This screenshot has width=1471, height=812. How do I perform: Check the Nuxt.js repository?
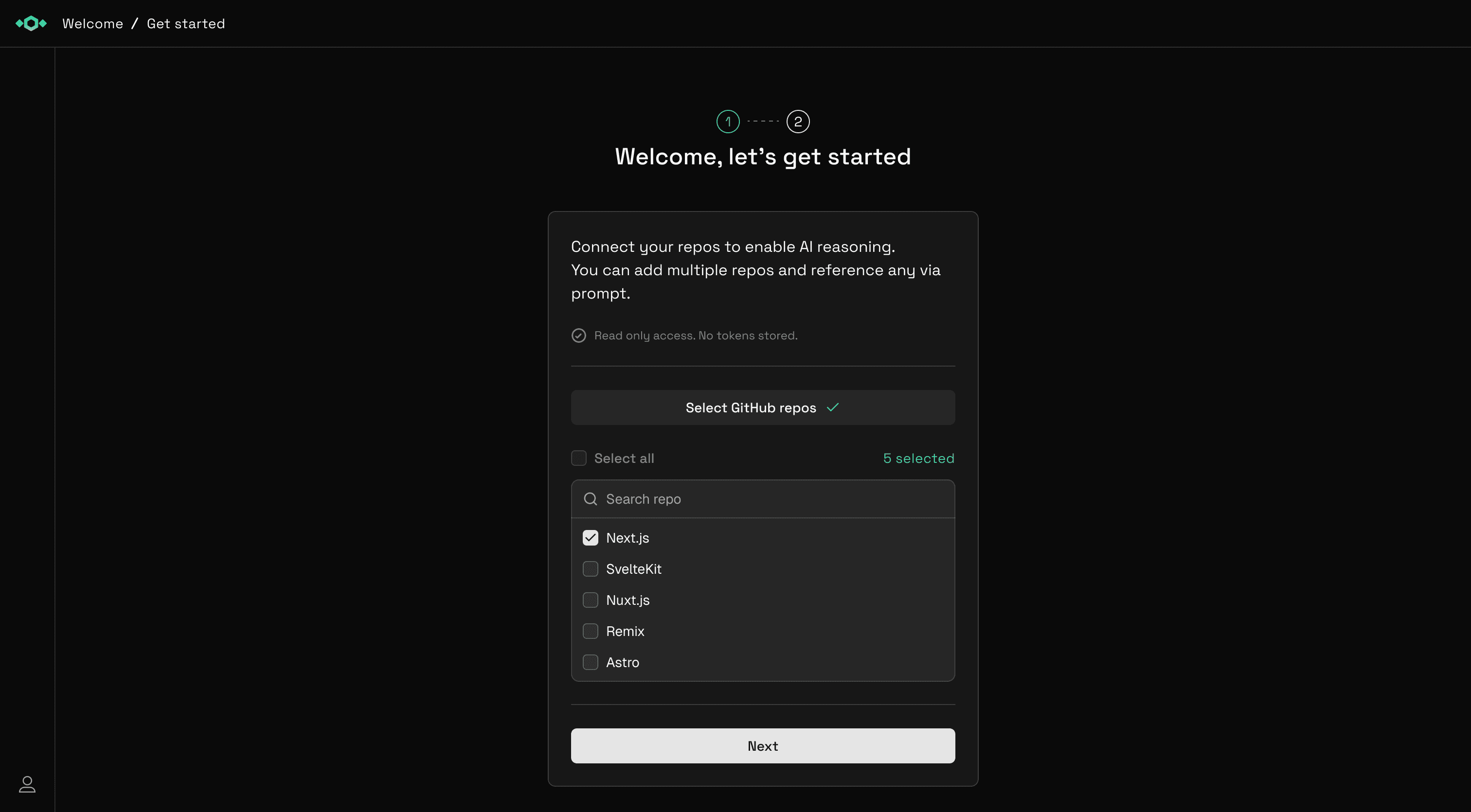click(x=591, y=600)
